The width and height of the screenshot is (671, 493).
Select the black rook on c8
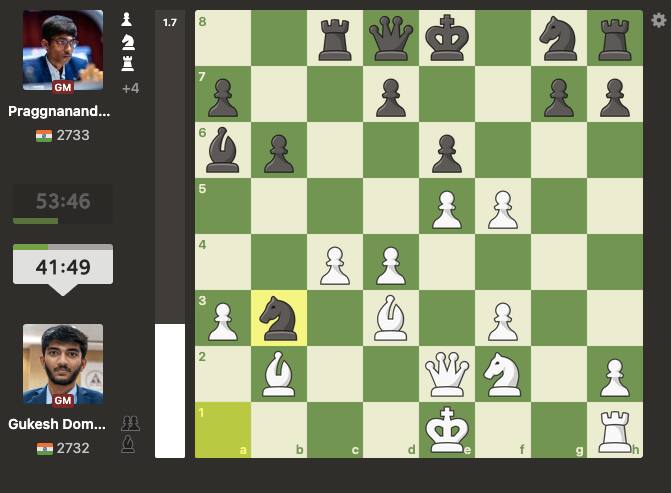pyautogui.click(x=335, y=38)
